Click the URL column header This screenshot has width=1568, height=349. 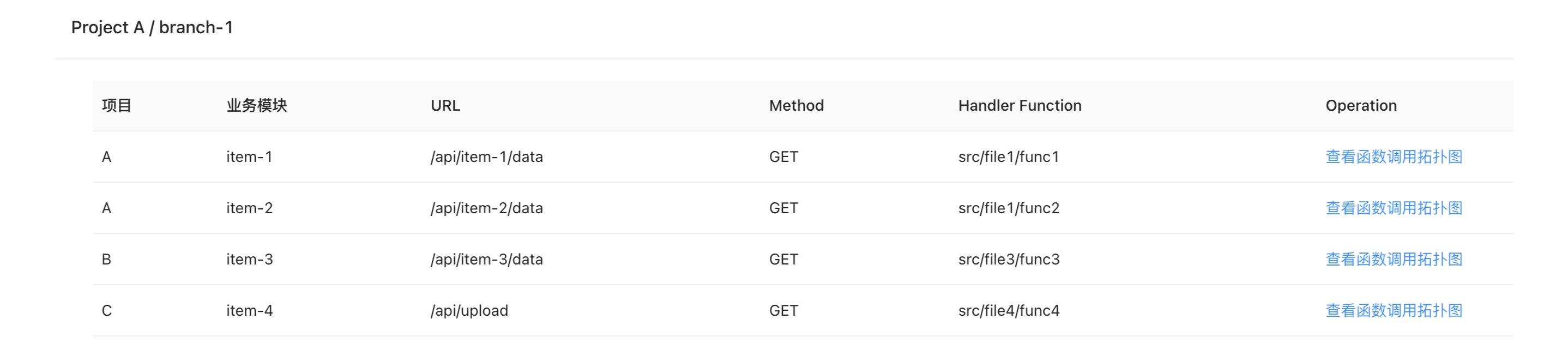click(x=445, y=105)
